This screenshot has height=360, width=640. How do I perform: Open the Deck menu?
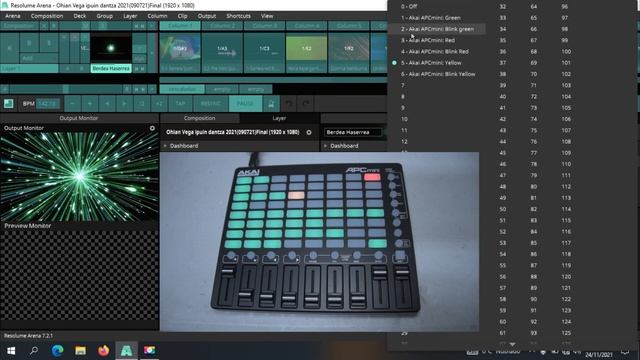(x=80, y=16)
